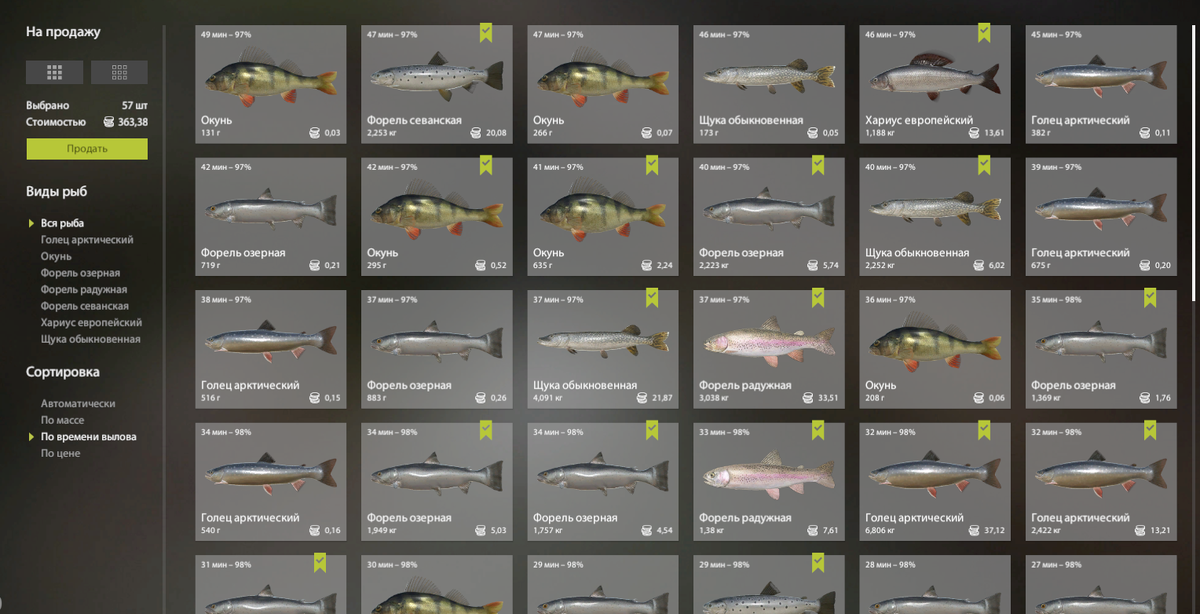This screenshot has height=614, width=1200.
Task: Show Вся рыба in the list
Action: click(62, 223)
